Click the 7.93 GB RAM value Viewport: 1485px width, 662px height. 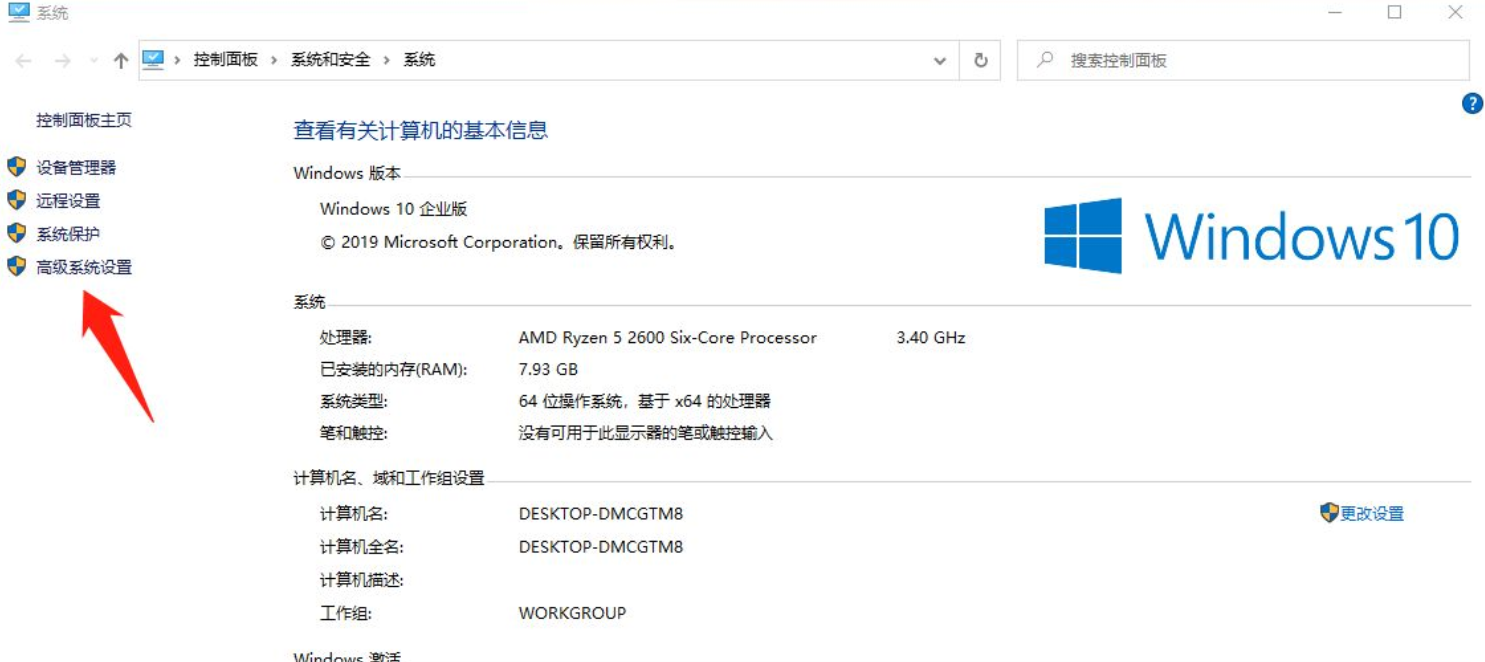548,370
